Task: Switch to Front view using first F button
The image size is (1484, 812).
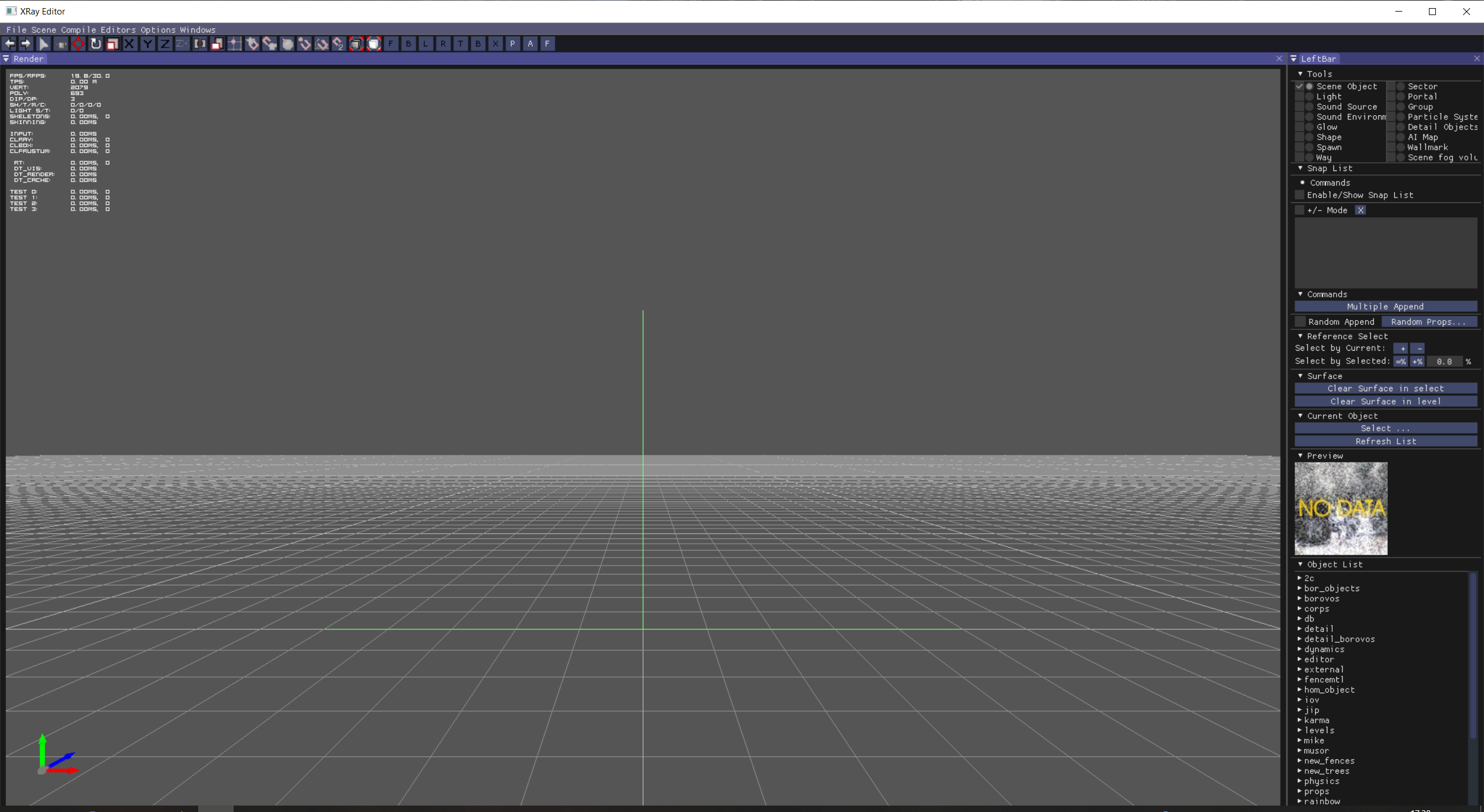Action: click(391, 43)
